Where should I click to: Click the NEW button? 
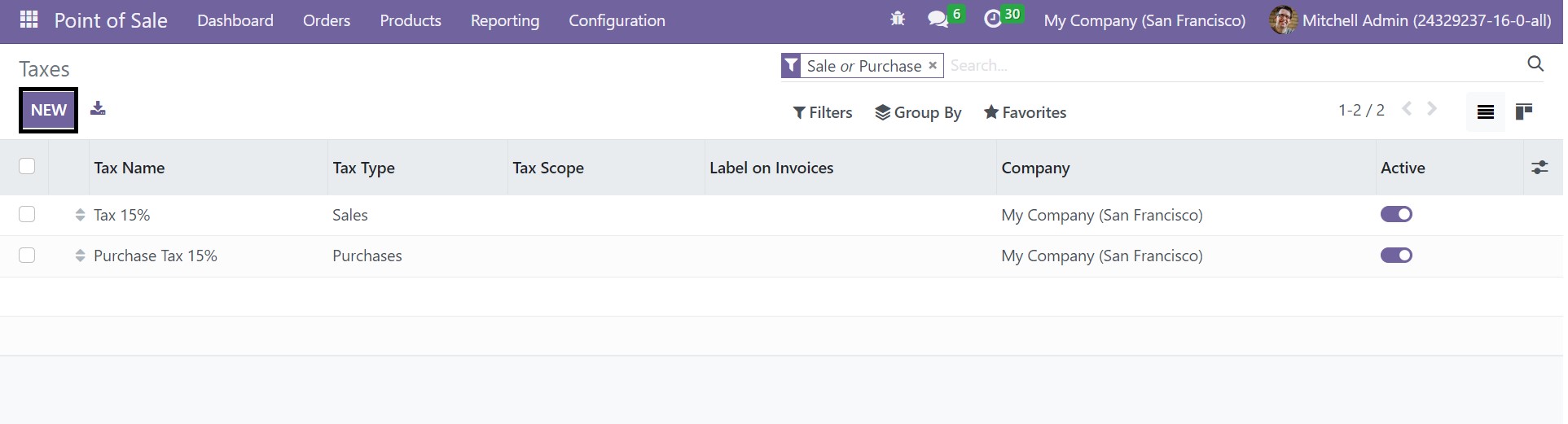click(x=49, y=110)
